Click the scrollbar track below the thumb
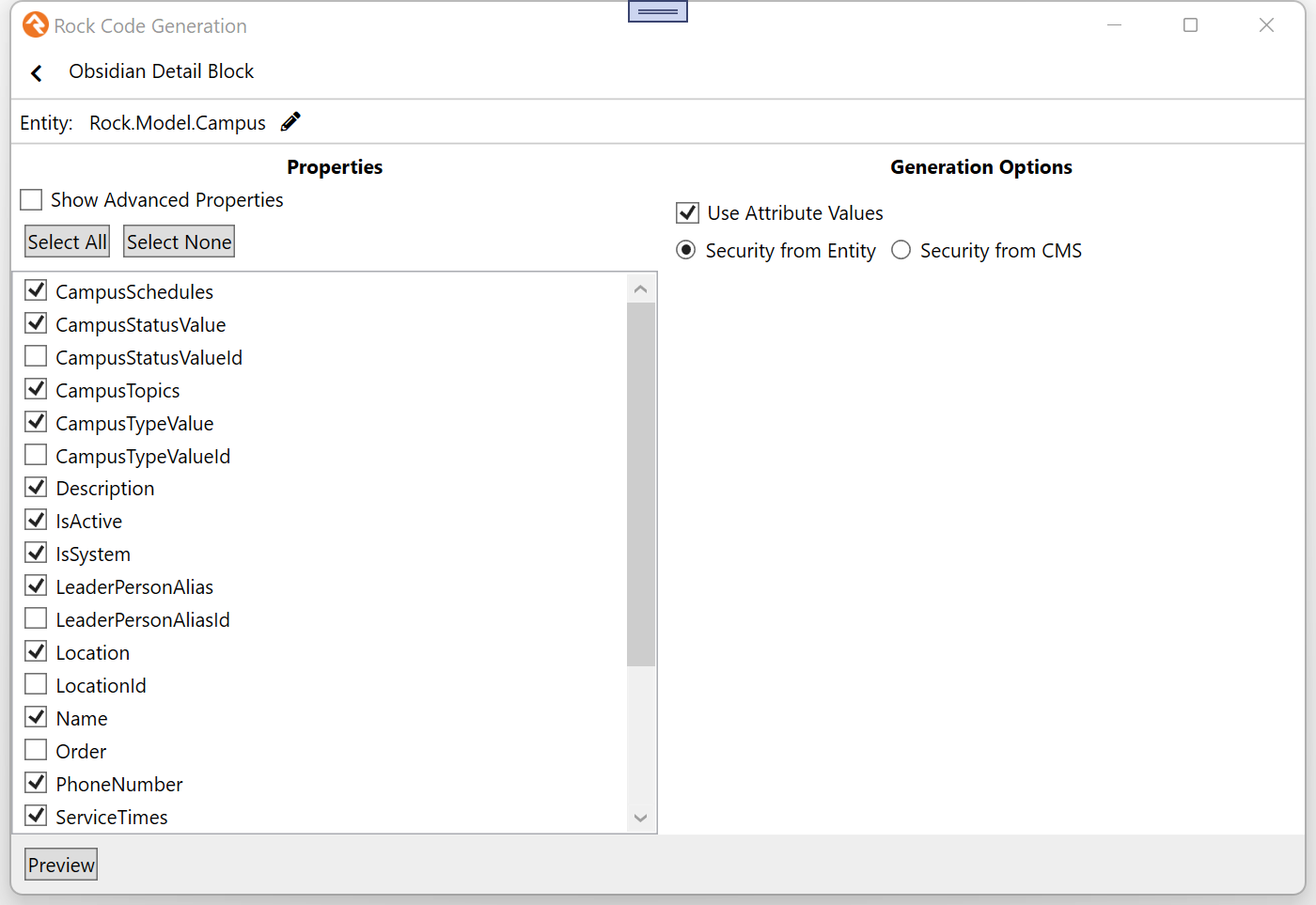Image resolution: width=1316 pixels, height=905 pixels. tap(641, 736)
